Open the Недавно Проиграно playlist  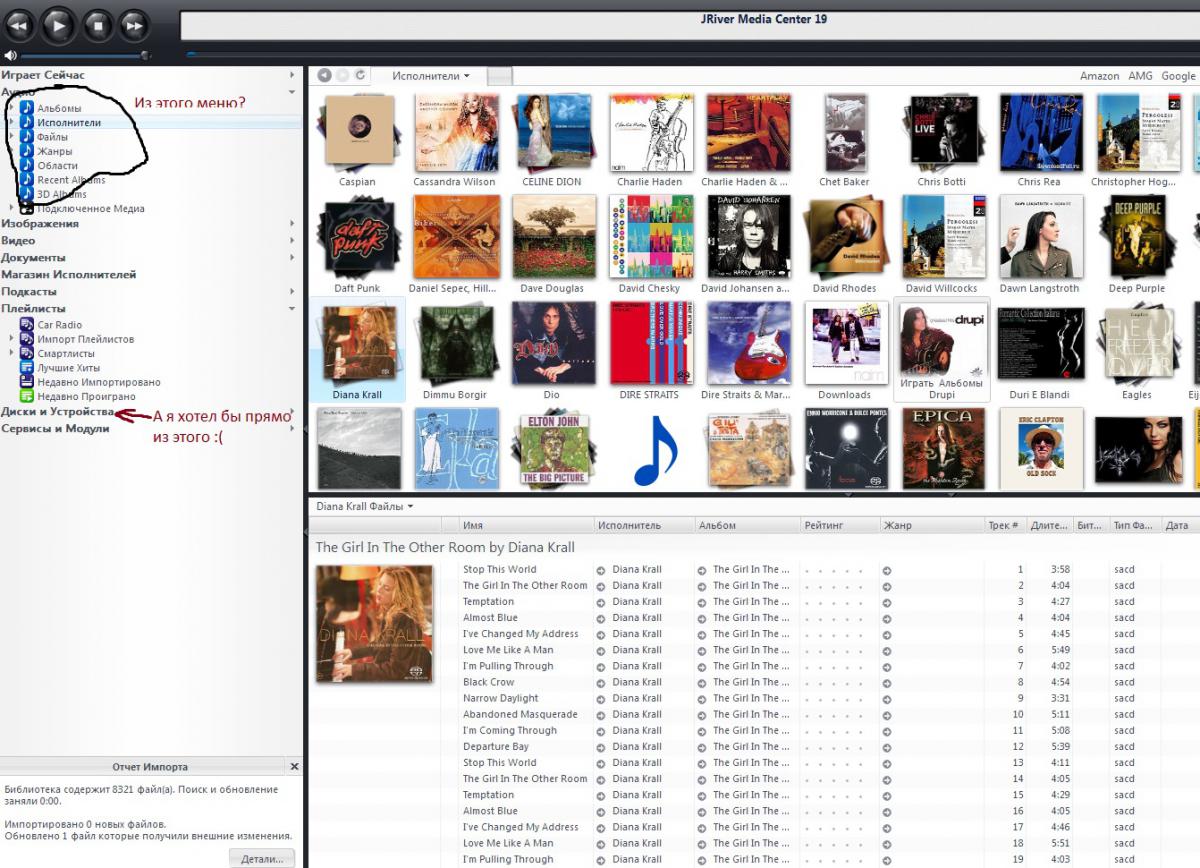(85, 397)
